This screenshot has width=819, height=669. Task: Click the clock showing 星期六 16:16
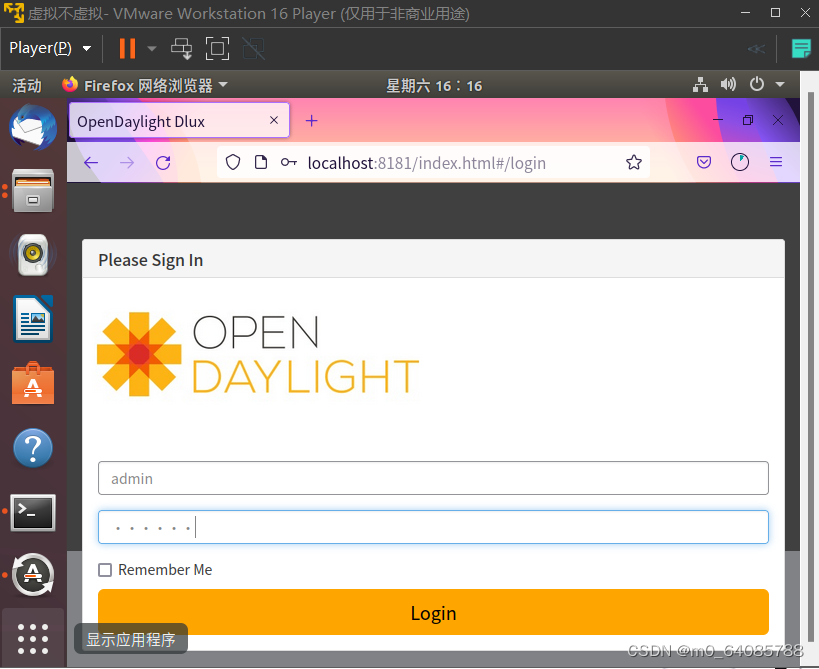[x=434, y=86]
